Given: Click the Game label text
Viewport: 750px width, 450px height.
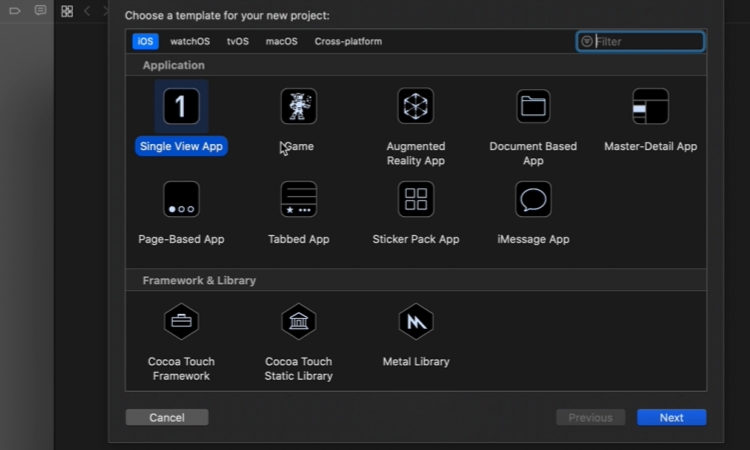Looking at the screenshot, I should pyautogui.click(x=298, y=146).
